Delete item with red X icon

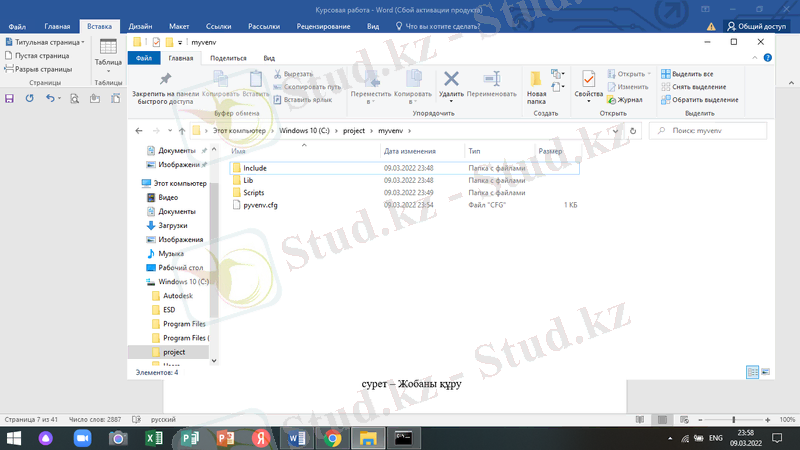click(451, 86)
